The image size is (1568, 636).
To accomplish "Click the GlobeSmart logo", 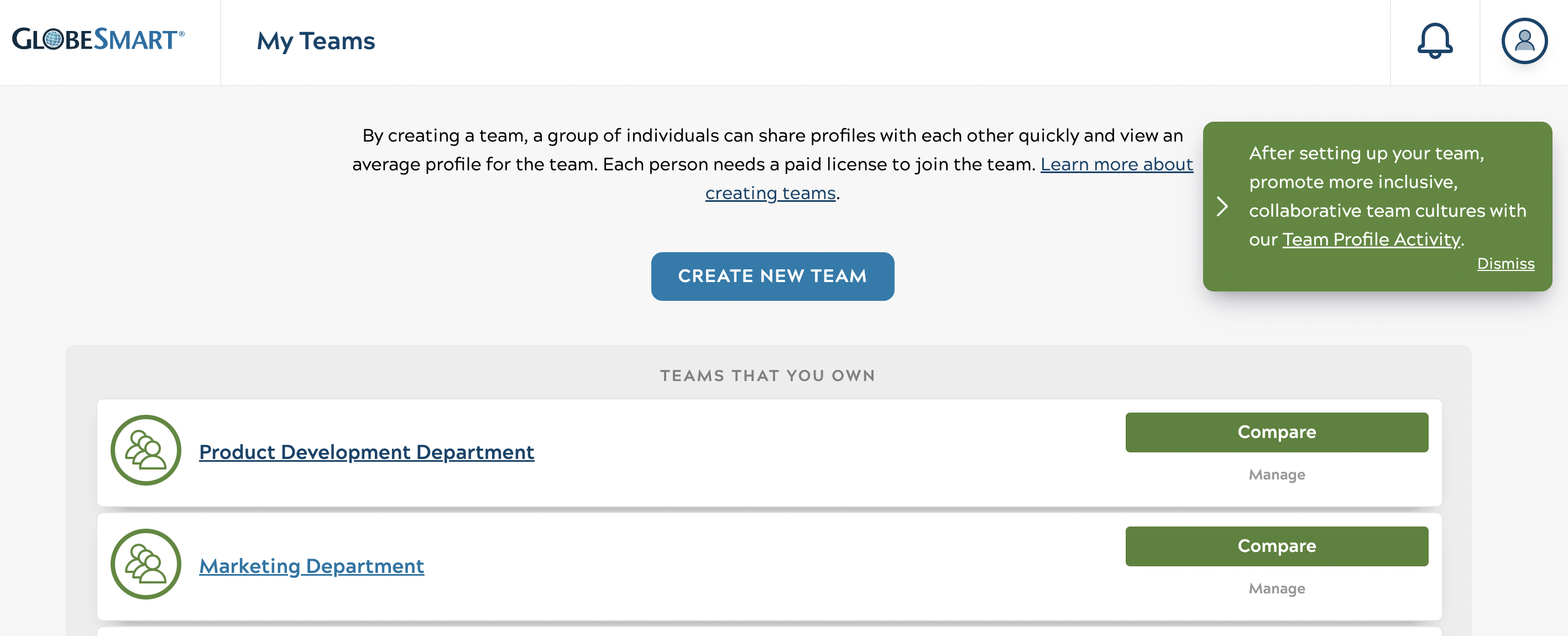I will tap(98, 40).
